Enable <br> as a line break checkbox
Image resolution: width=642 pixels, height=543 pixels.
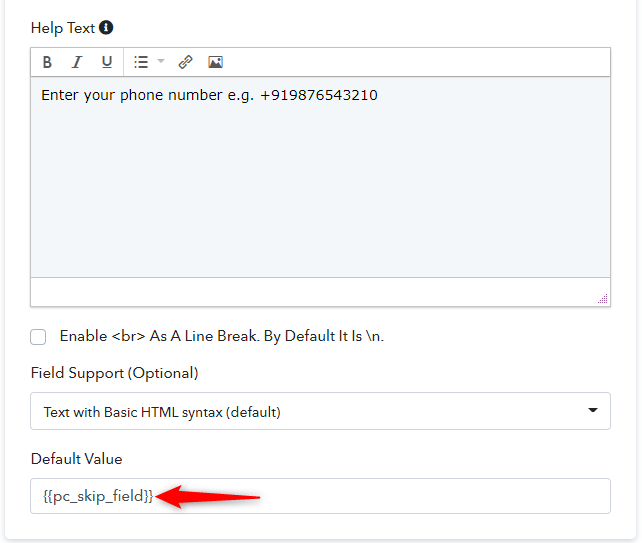[x=38, y=337]
